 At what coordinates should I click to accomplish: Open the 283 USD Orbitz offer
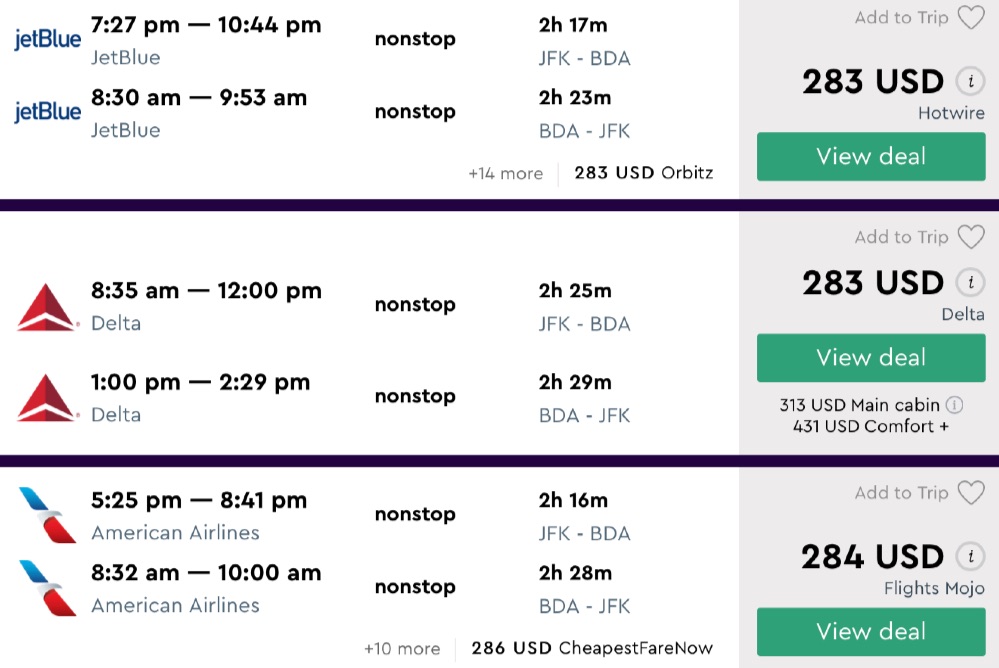643,173
